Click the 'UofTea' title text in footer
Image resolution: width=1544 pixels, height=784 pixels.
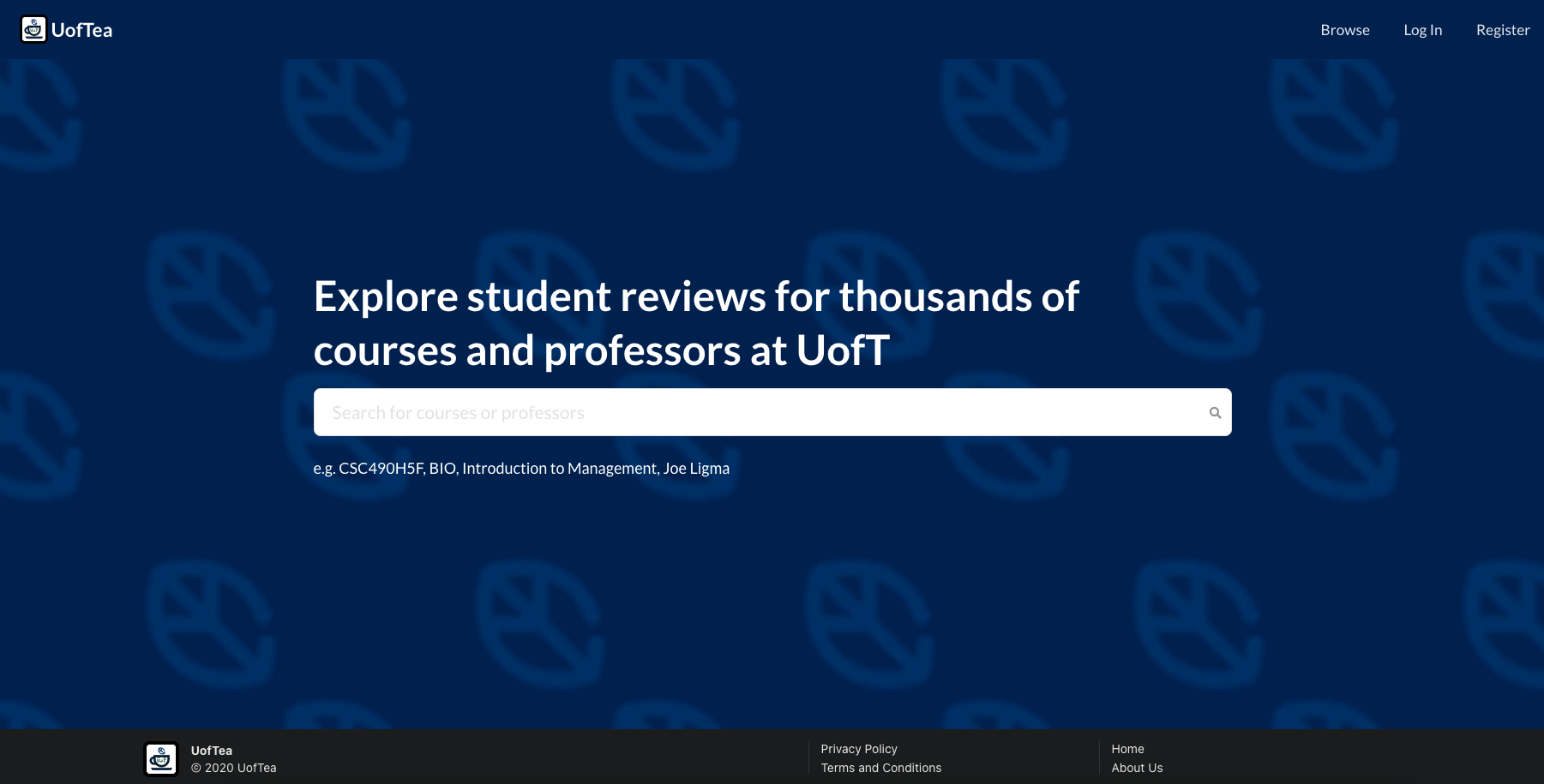[x=212, y=751]
